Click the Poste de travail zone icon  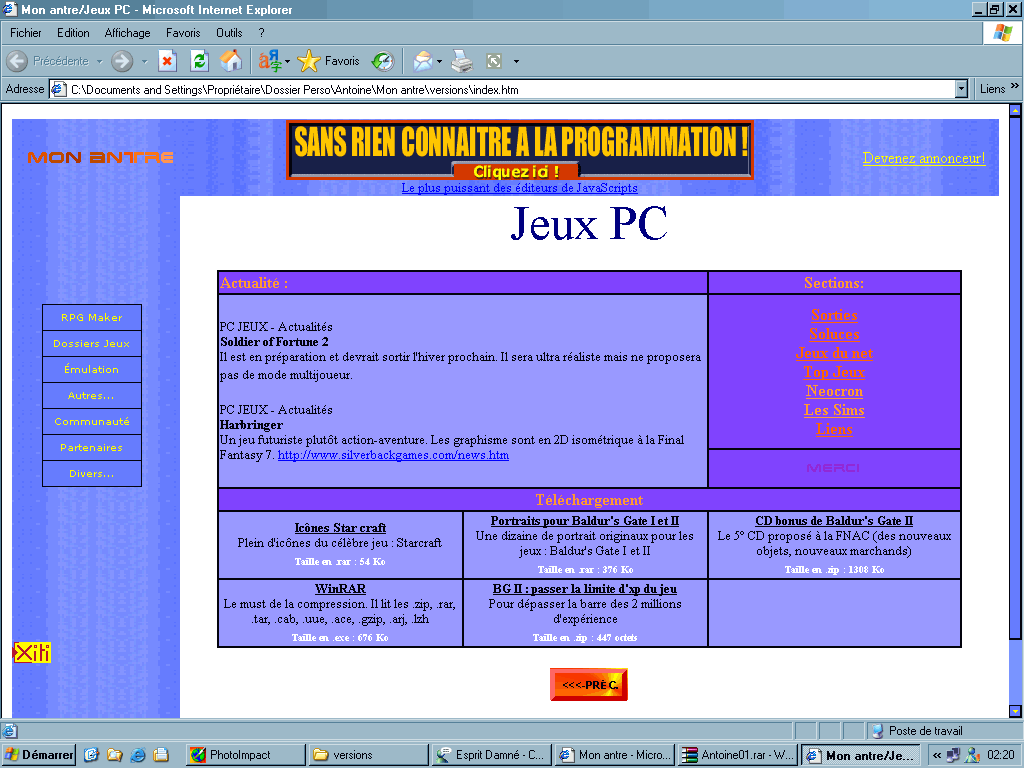point(878,731)
